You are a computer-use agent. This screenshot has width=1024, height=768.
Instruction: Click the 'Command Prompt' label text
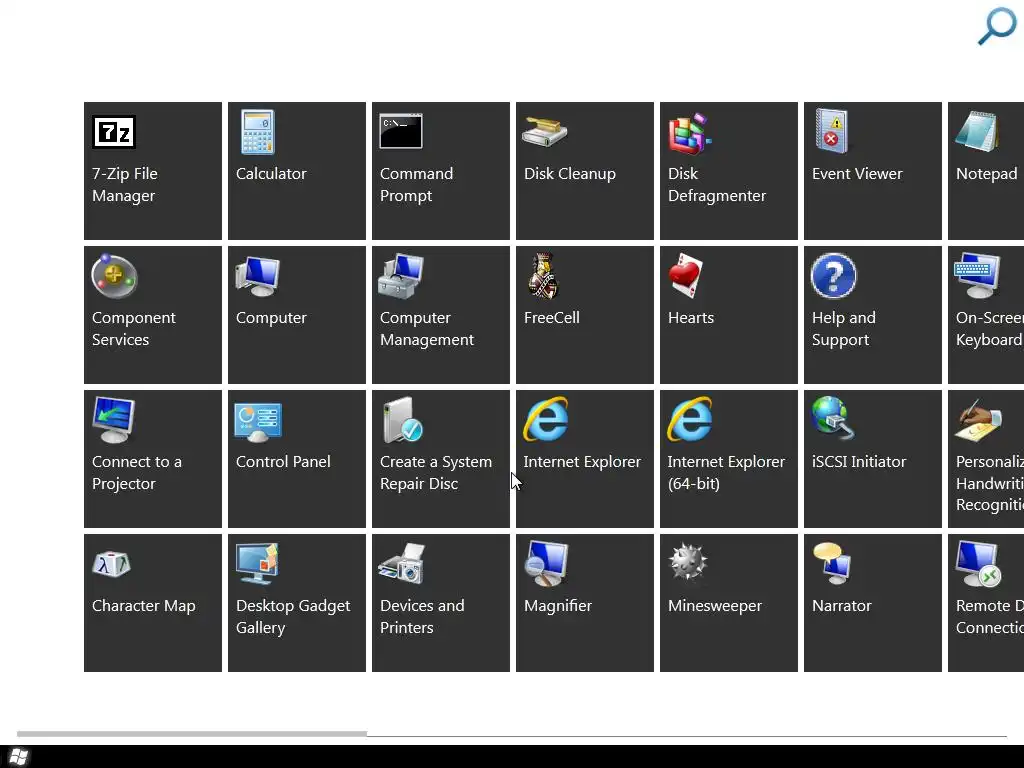(416, 185)
